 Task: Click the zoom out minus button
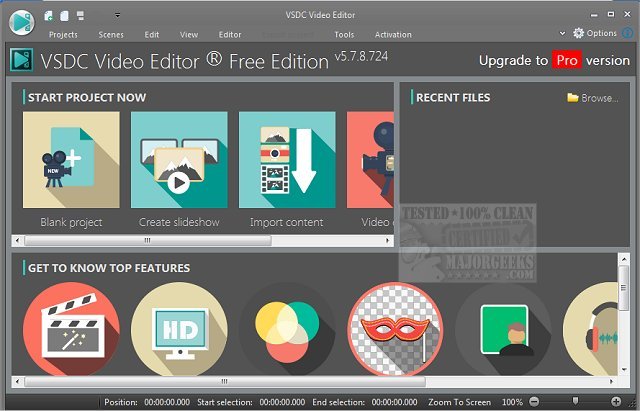(x=534, y=402)
